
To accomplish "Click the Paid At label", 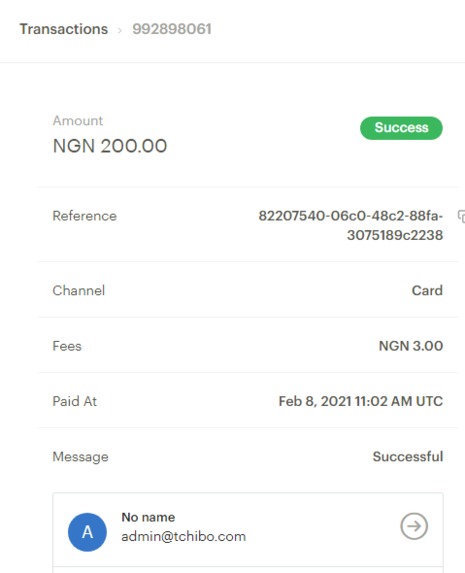I will [75, 401].
